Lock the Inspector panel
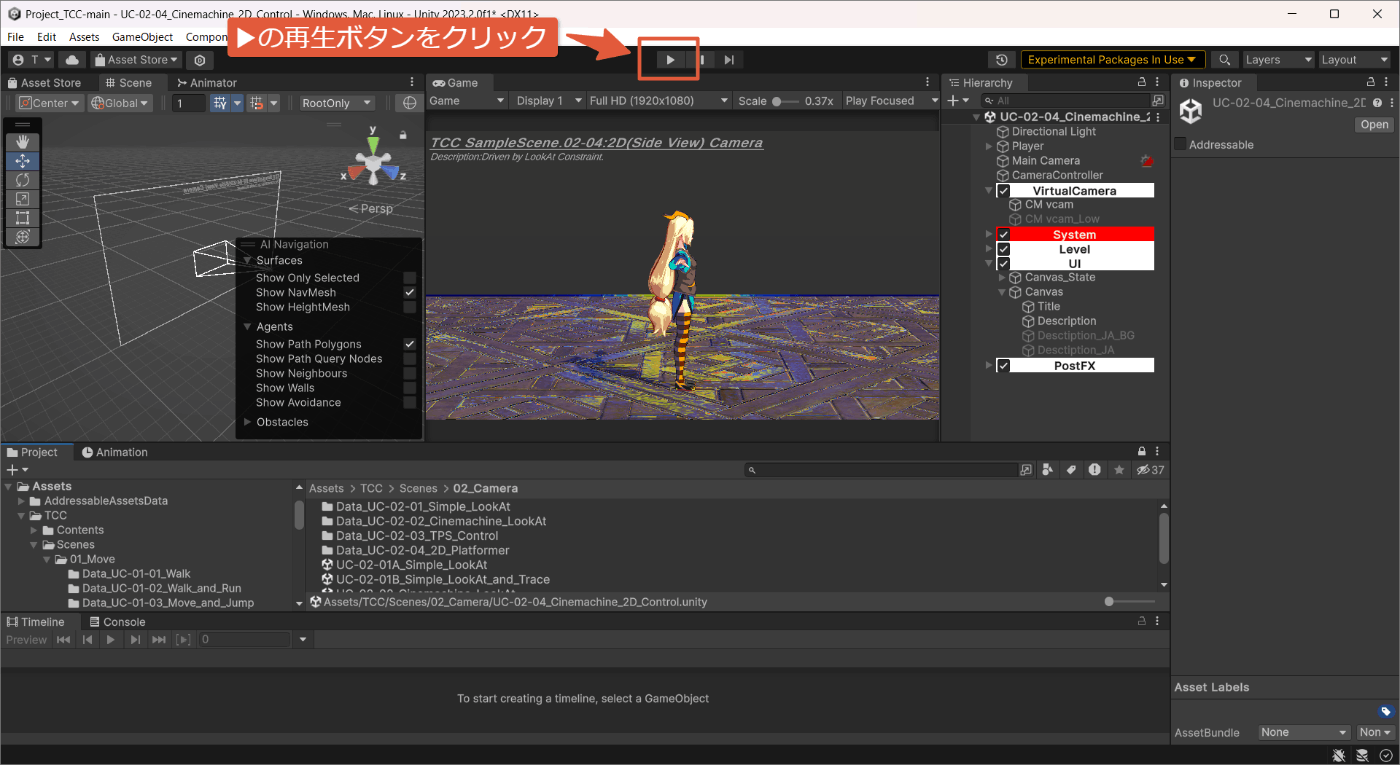 tap(1371, 83)
